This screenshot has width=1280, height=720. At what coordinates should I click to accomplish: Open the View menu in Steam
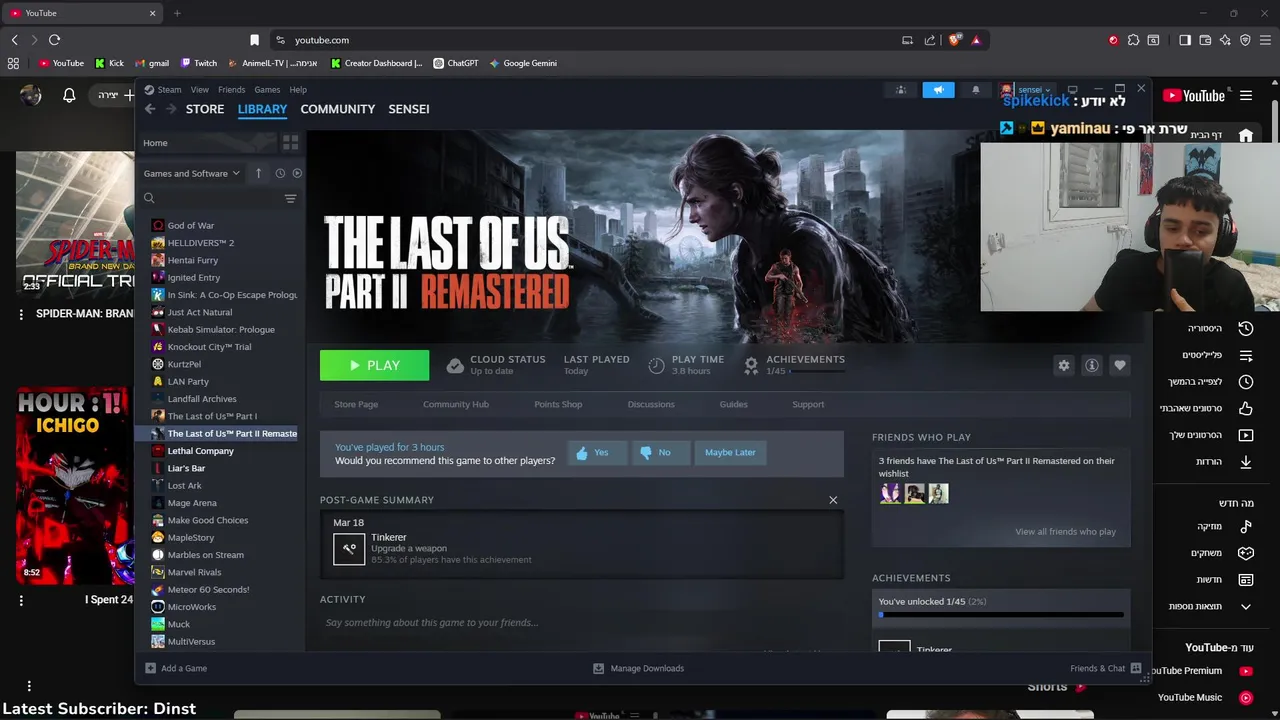[x=200, y=90]
